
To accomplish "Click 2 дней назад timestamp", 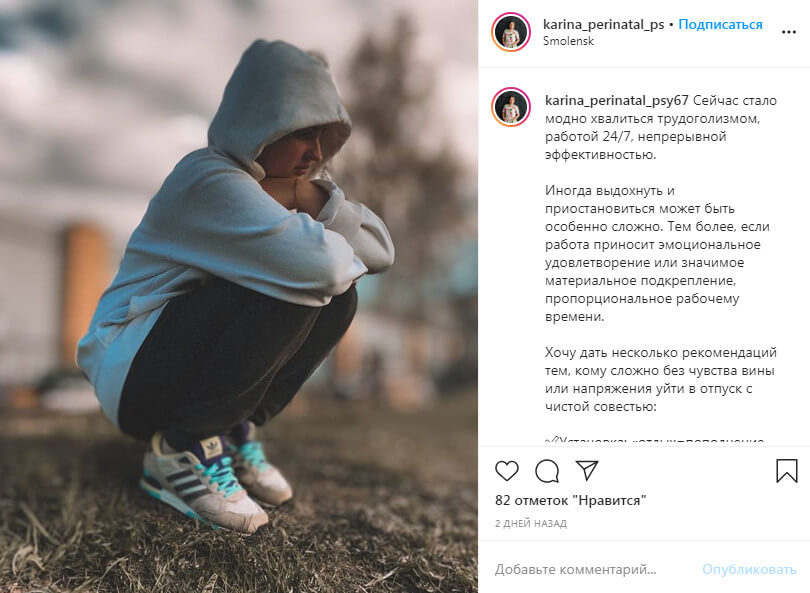I will point(531,523).
